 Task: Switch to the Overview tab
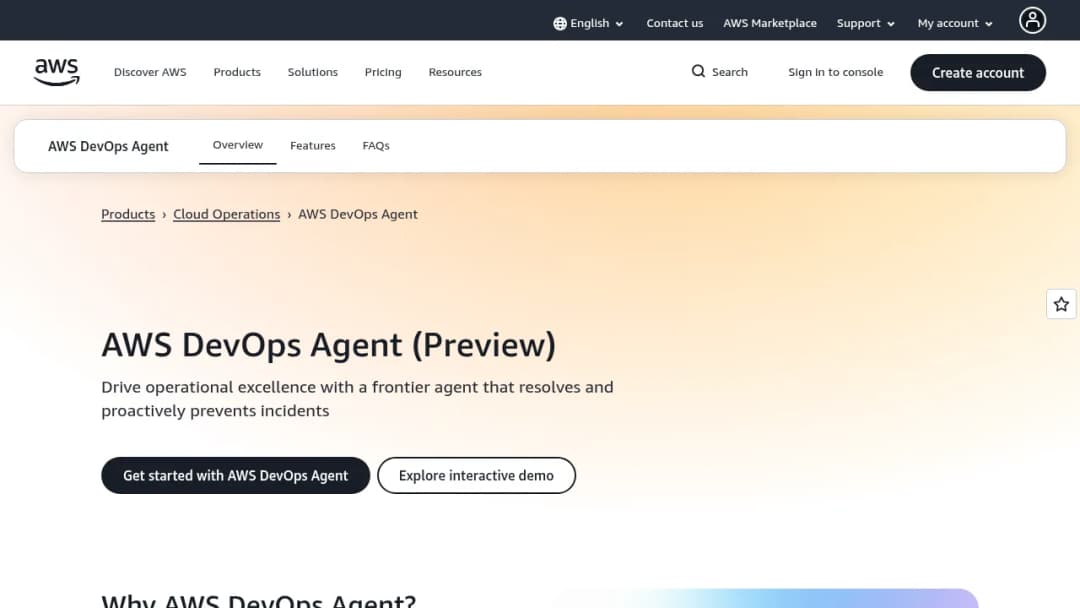tap(238, 145)
